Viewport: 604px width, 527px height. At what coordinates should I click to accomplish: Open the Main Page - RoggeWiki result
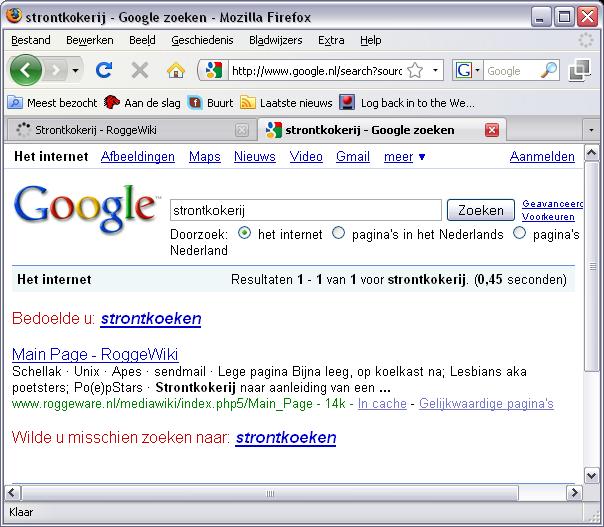(x=95, y=355)
